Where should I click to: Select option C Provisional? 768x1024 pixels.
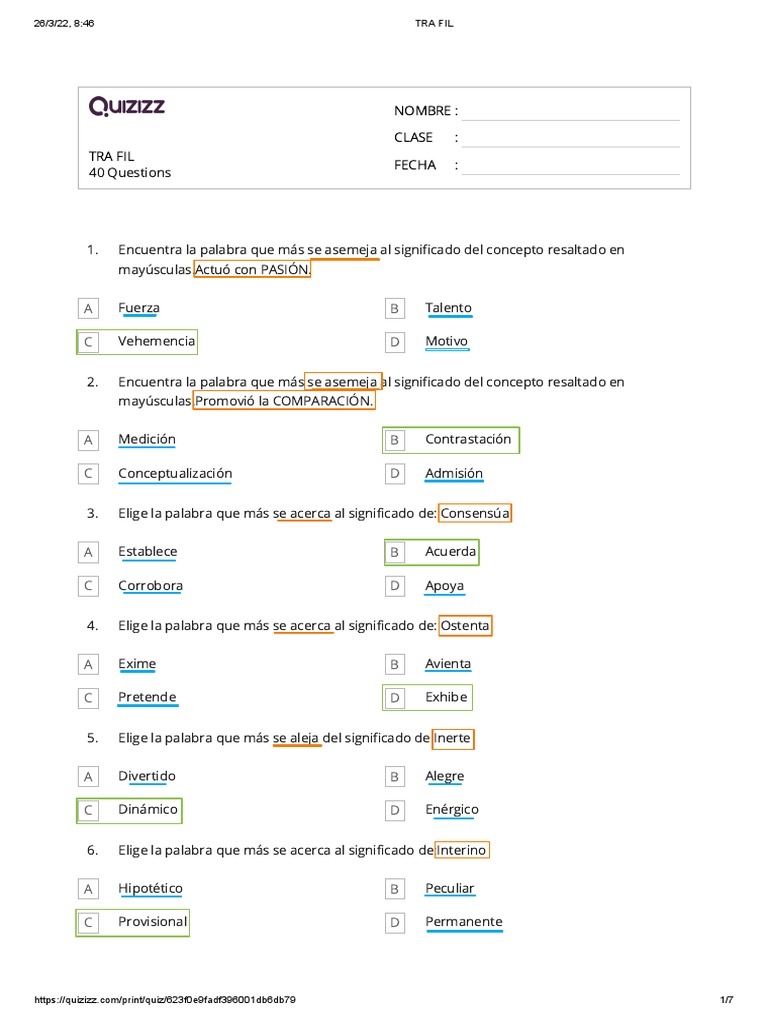pyautogui.click(x=152, y=922)
